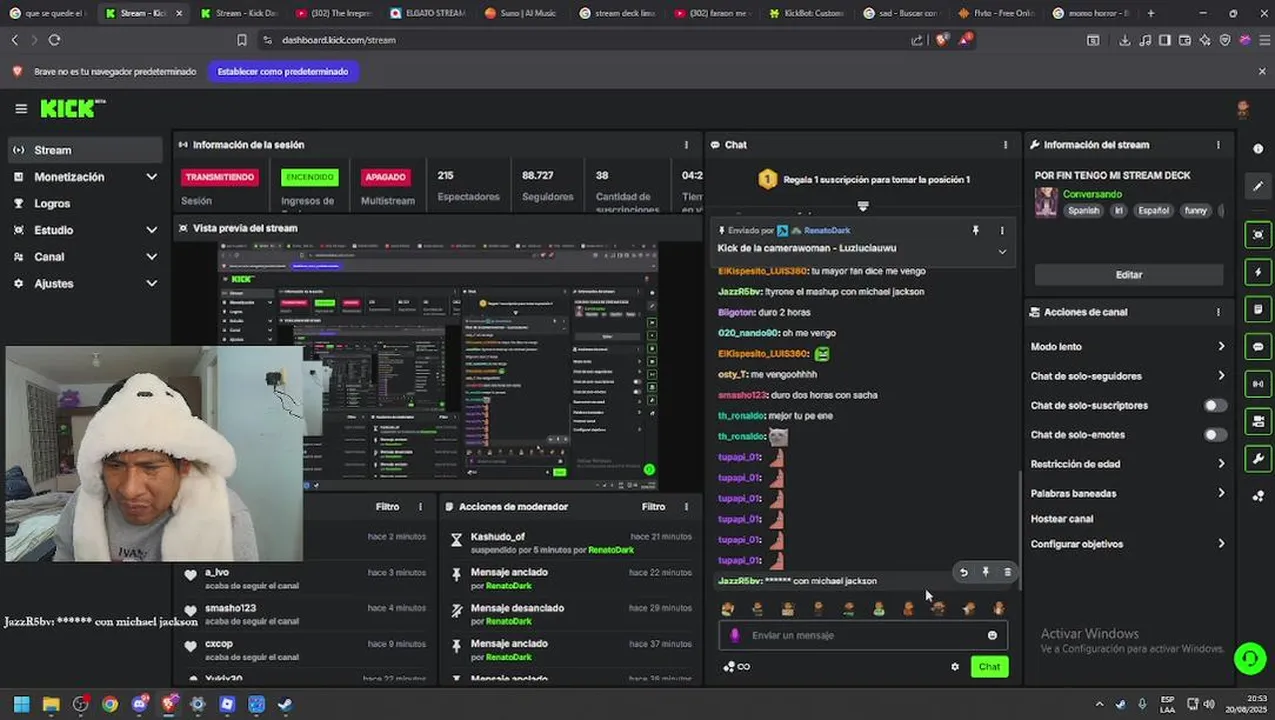Open Restricción de edad options
The height and width of the screenshot is (720, 1275).
(x=1128, y=464)
